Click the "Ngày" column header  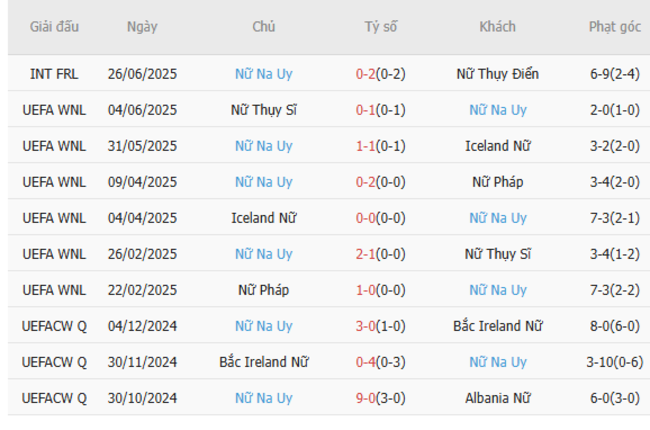tap(142, 27)
